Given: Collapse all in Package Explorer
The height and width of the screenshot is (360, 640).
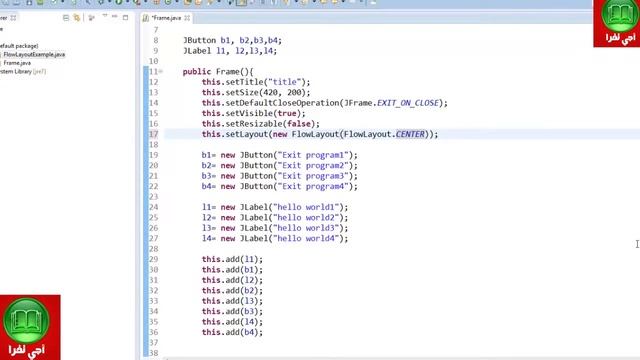Looking at the screenshot, I should click(66, 18).
